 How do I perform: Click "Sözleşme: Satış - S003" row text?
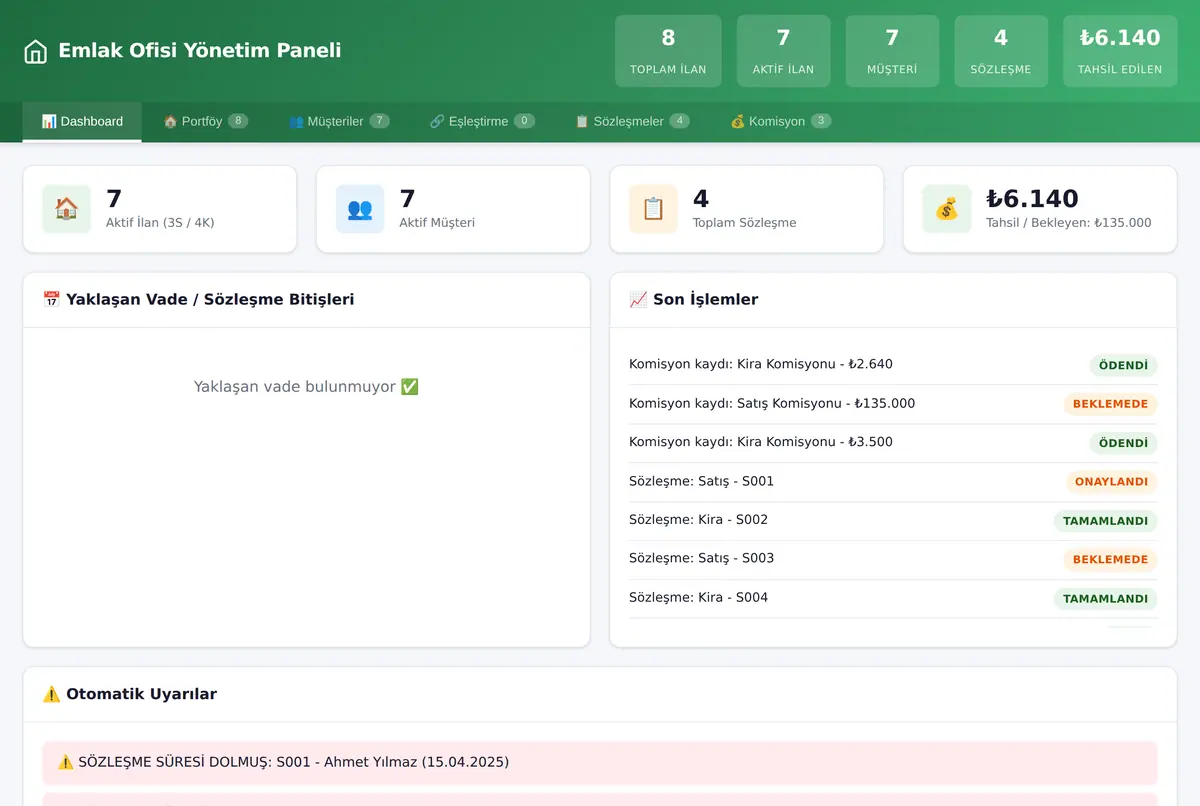pos(701,558)
